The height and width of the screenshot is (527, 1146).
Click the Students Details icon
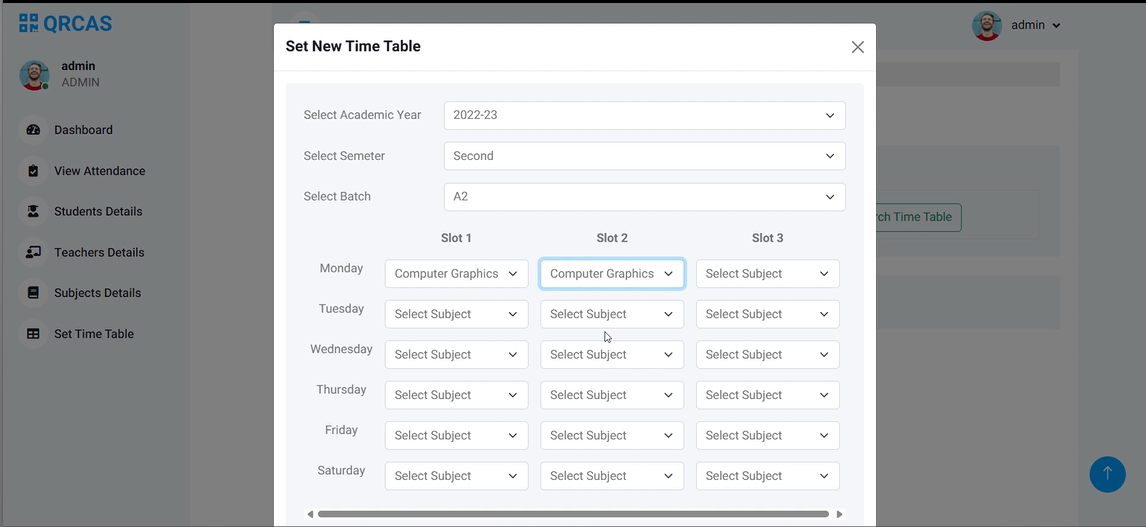(33, 212)
